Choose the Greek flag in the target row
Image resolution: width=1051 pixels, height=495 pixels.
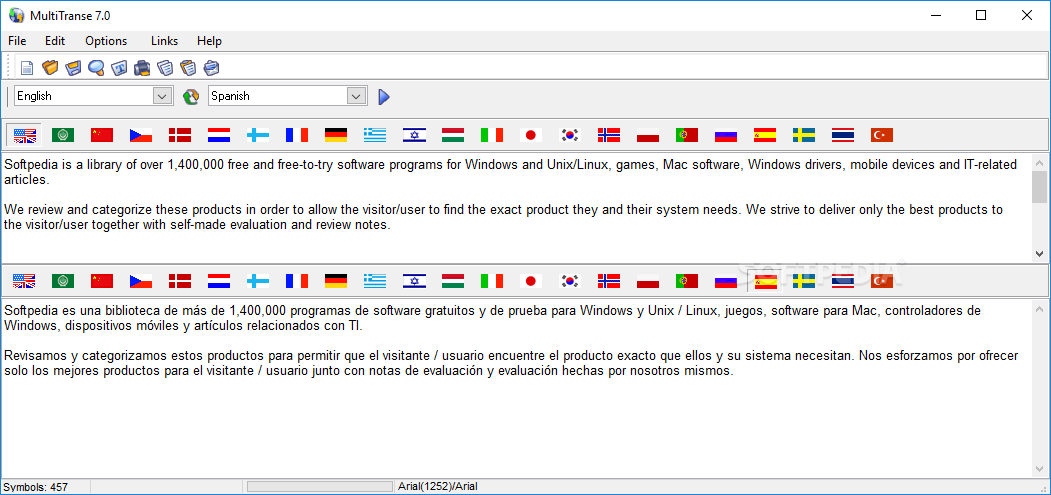click(x=375, y=281)
